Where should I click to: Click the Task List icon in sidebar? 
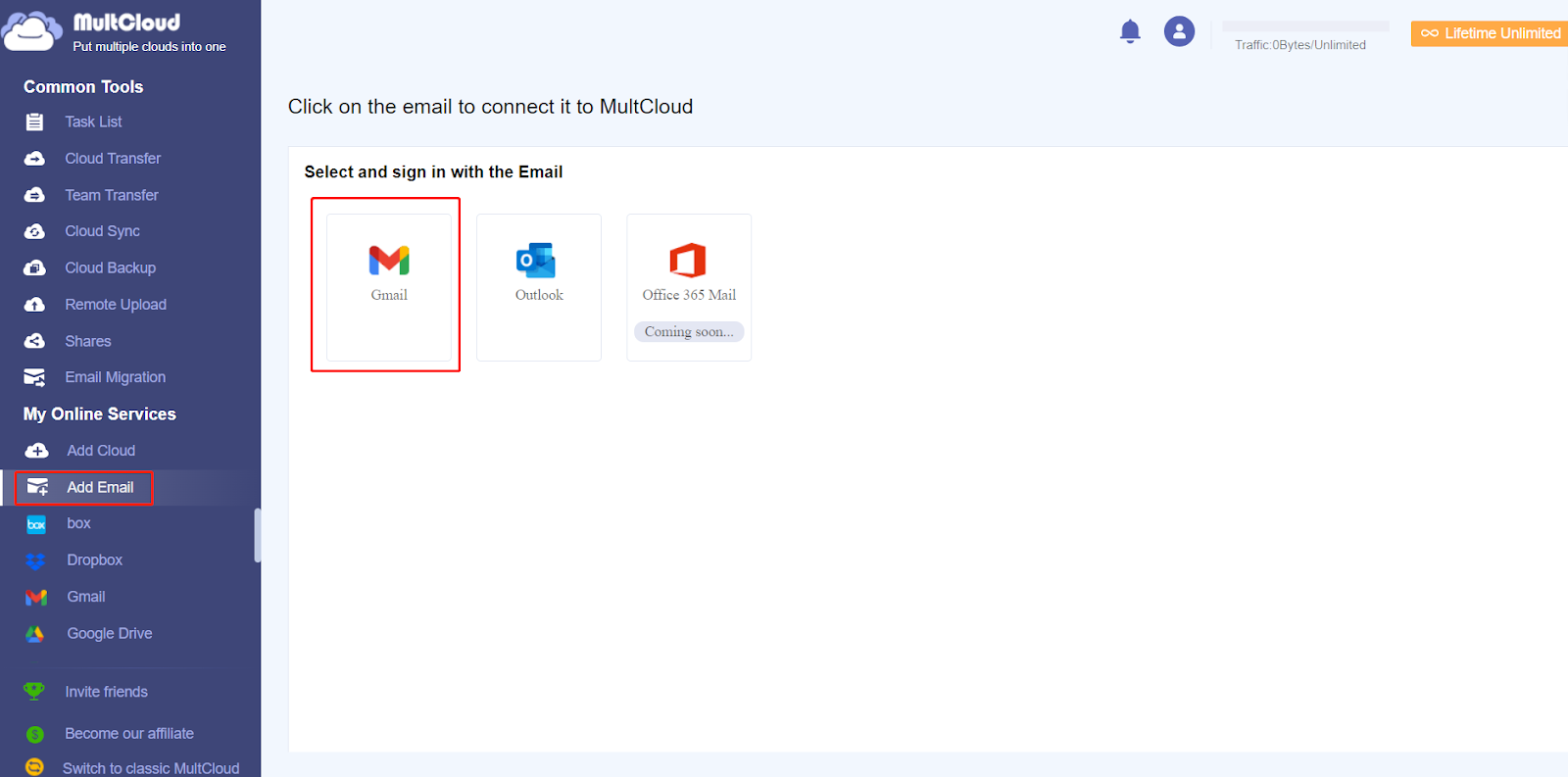(x=34, y=121)
